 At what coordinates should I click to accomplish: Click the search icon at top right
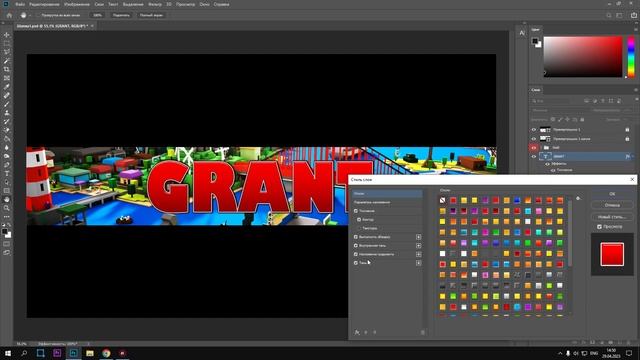(x=609, y=15)
